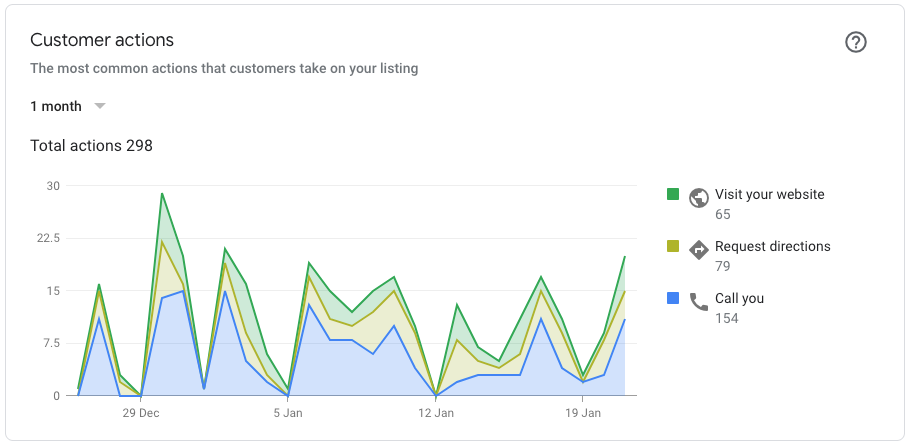
Task: Click the 7.5 y-axis value
Action: pyautogui.click(x=51, y=343)
